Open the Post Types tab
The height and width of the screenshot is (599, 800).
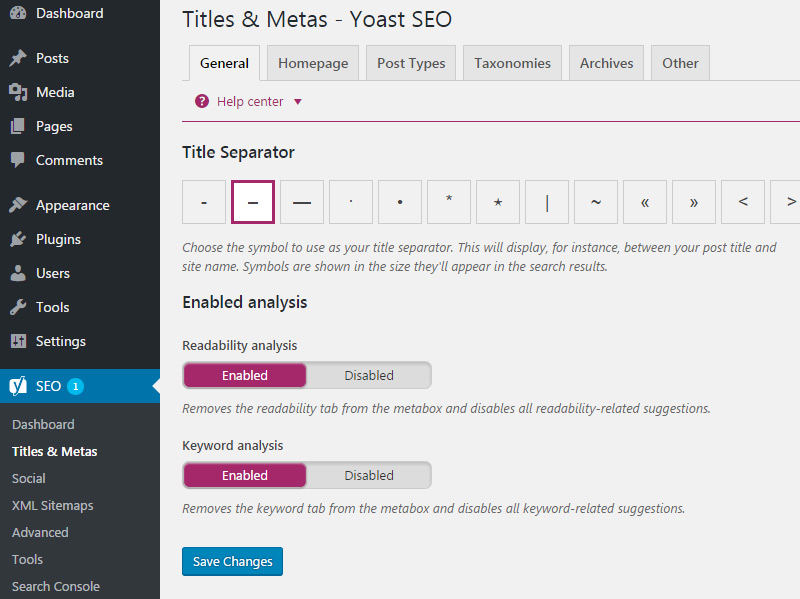coord(411,63)
